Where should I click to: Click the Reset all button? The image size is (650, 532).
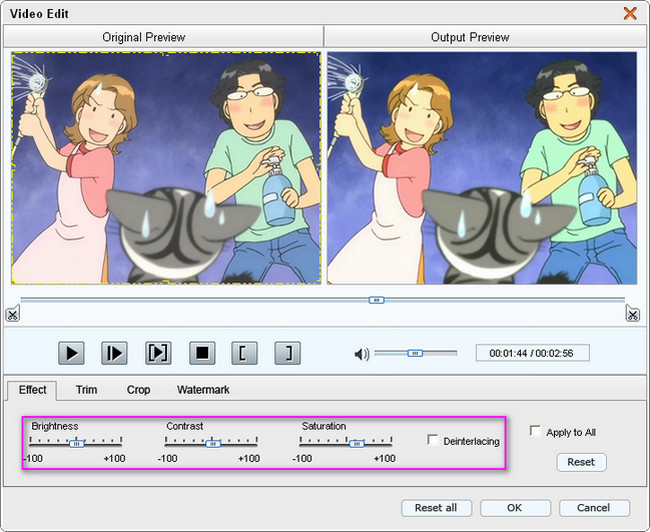(436, 508)
